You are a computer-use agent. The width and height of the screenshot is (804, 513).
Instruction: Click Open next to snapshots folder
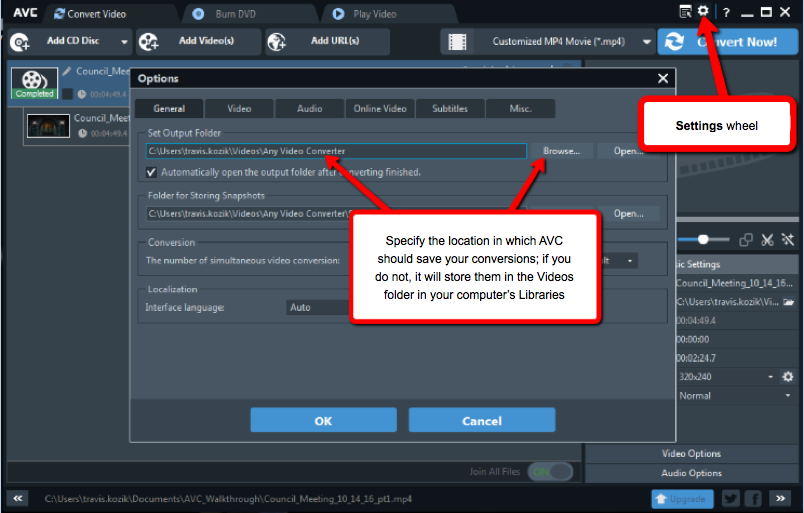click(629, 213)
